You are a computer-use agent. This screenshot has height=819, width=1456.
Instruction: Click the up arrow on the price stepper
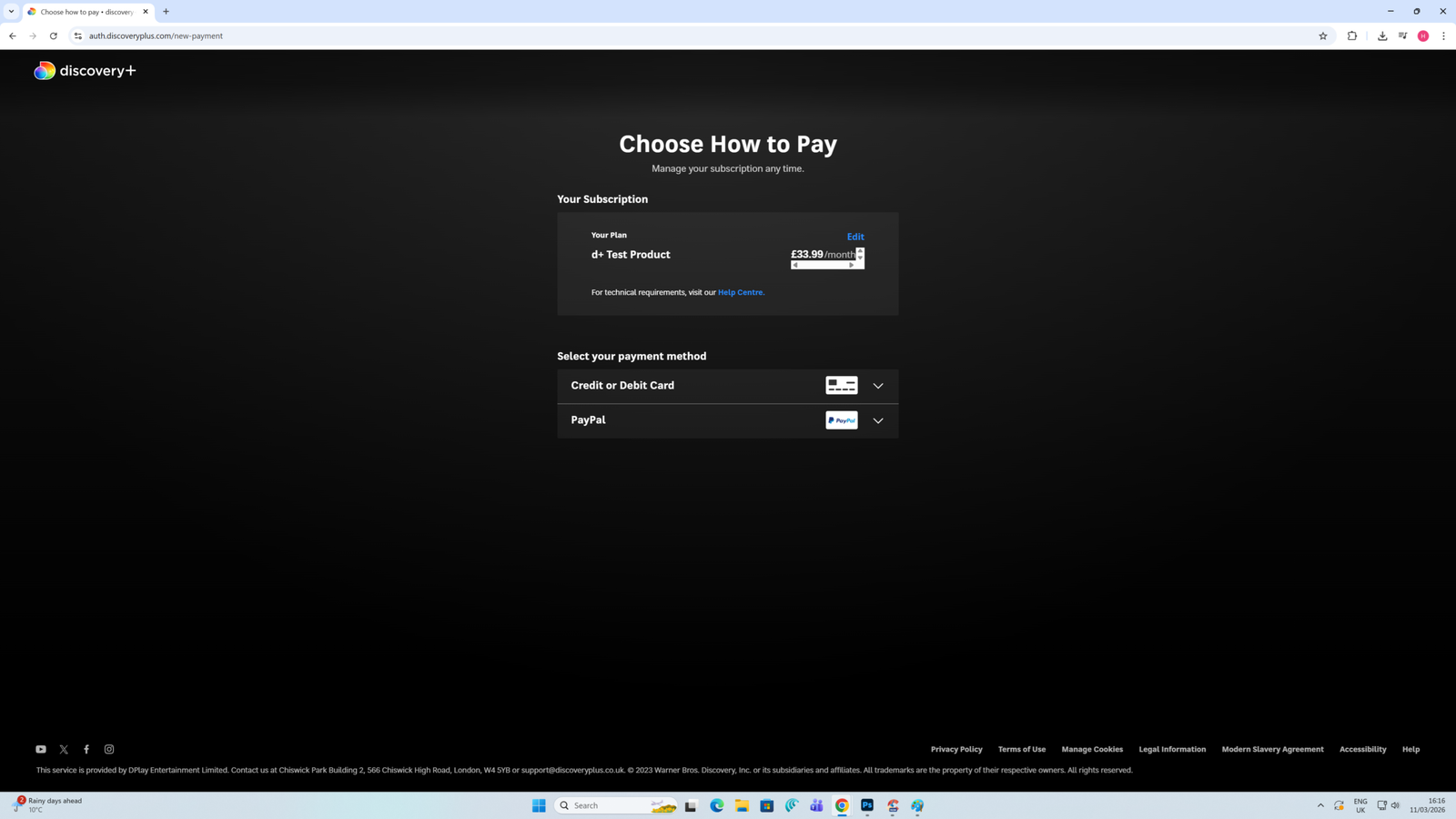click(x=859, y=250)
